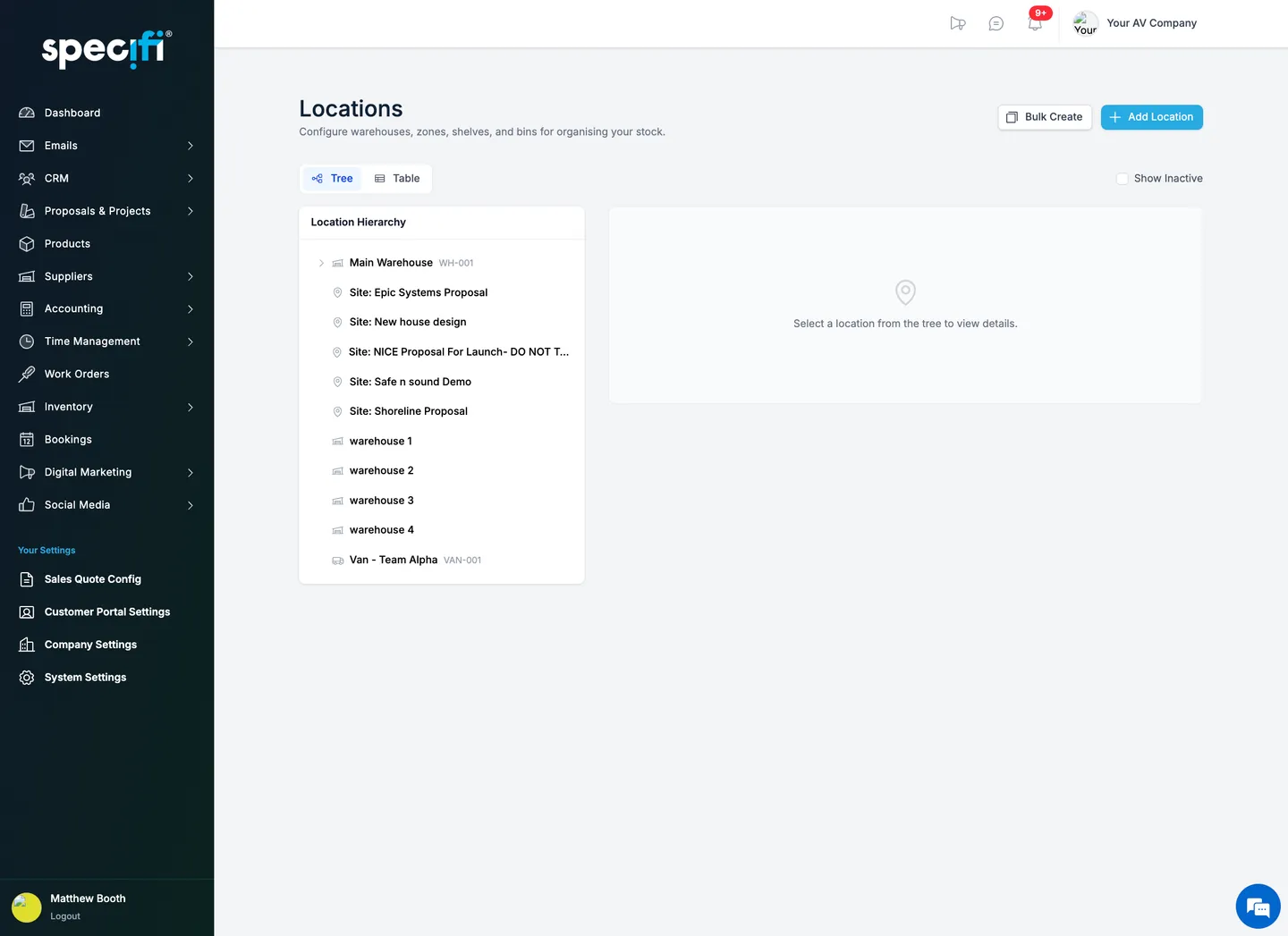
Task: Switch to the Table view tab
Action: 397,179
